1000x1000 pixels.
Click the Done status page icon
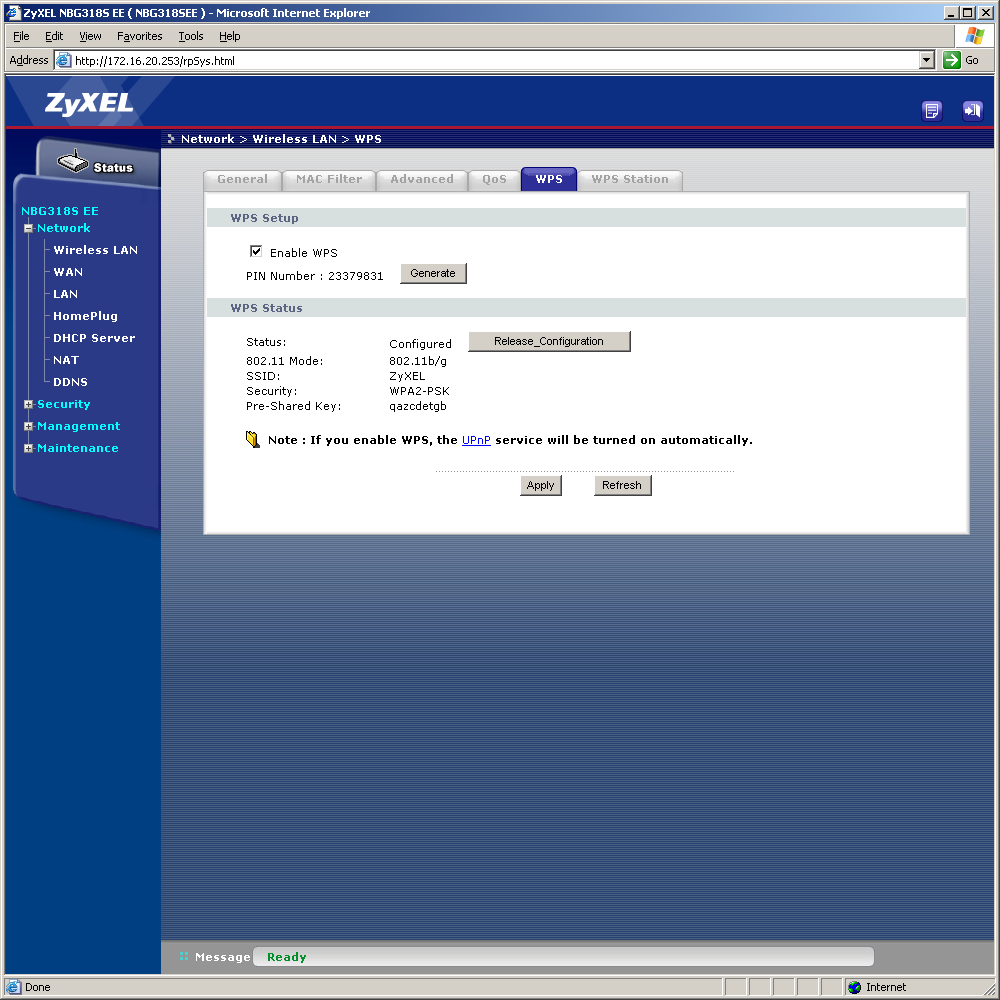point(13,987)
